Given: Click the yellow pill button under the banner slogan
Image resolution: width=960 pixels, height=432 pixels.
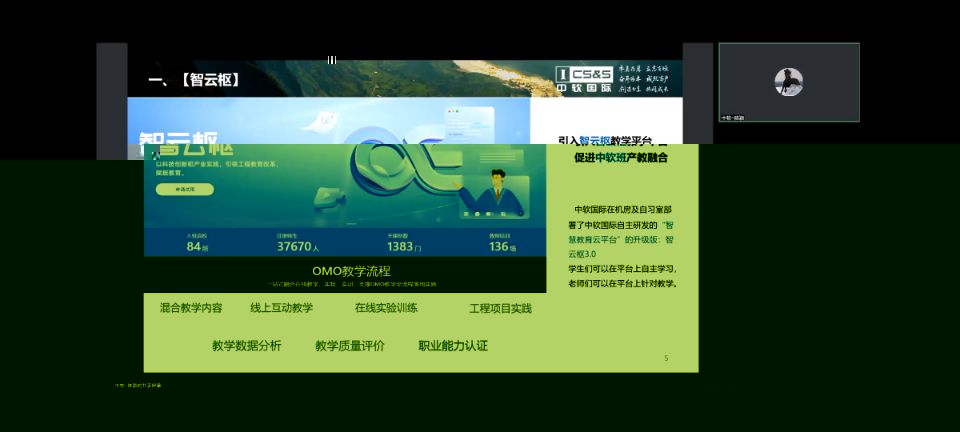Looking at the screenshot, I should [x=185, y=190].
